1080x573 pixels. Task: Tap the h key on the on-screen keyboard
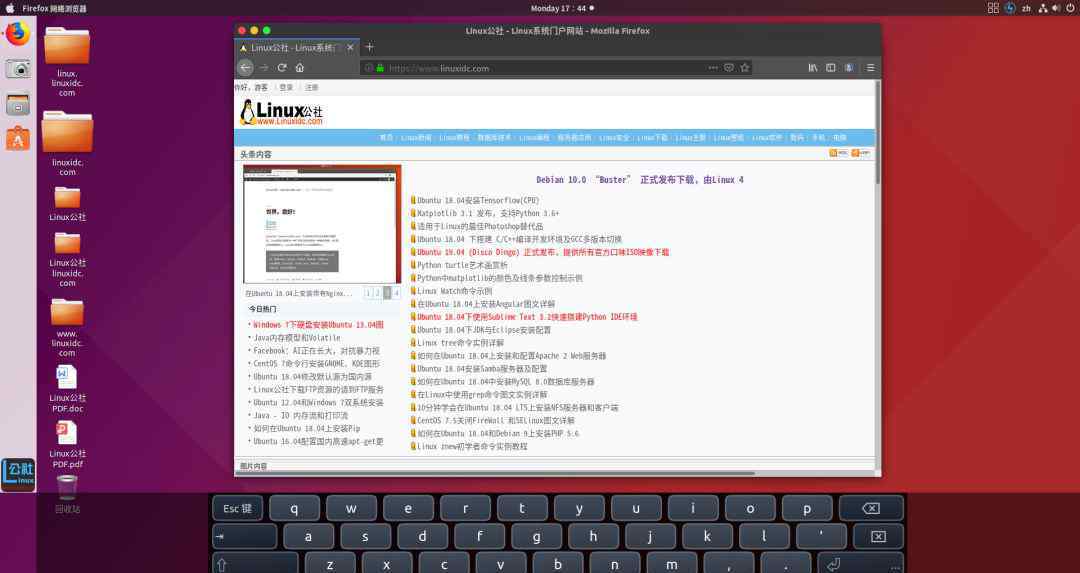point(593,536)
